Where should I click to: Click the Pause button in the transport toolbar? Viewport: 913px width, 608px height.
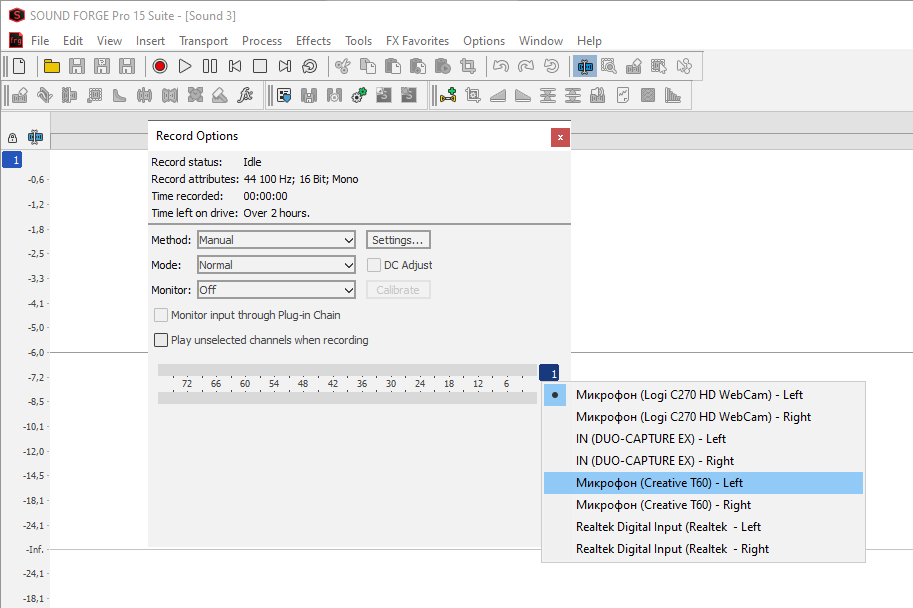[210, 66]
